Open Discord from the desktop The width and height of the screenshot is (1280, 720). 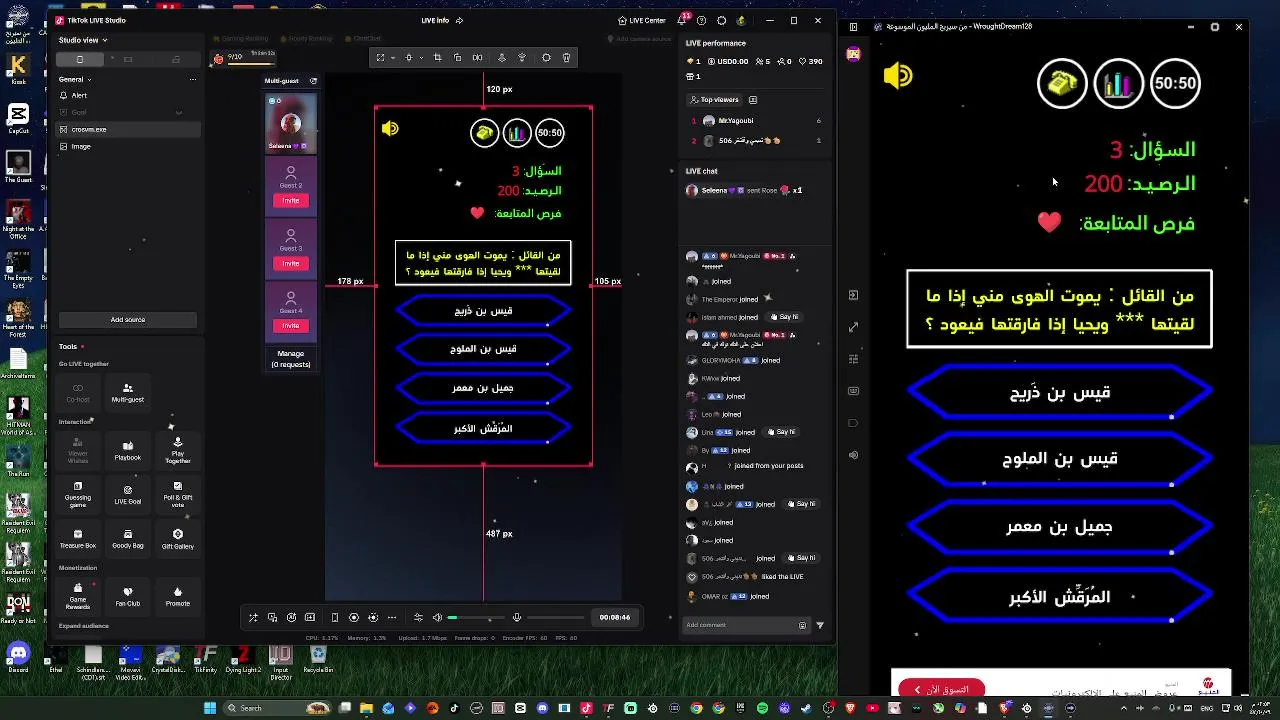tap(18, 656)
